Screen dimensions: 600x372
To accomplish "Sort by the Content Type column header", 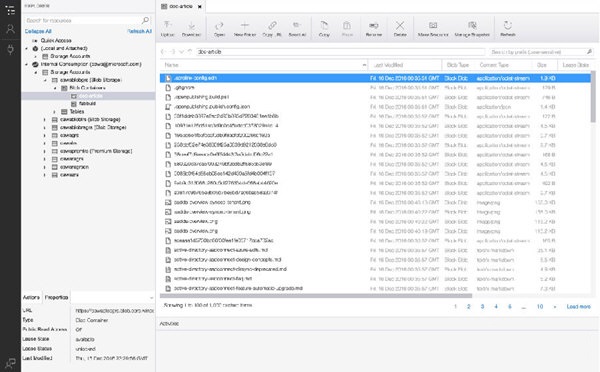I will (503, 65).
